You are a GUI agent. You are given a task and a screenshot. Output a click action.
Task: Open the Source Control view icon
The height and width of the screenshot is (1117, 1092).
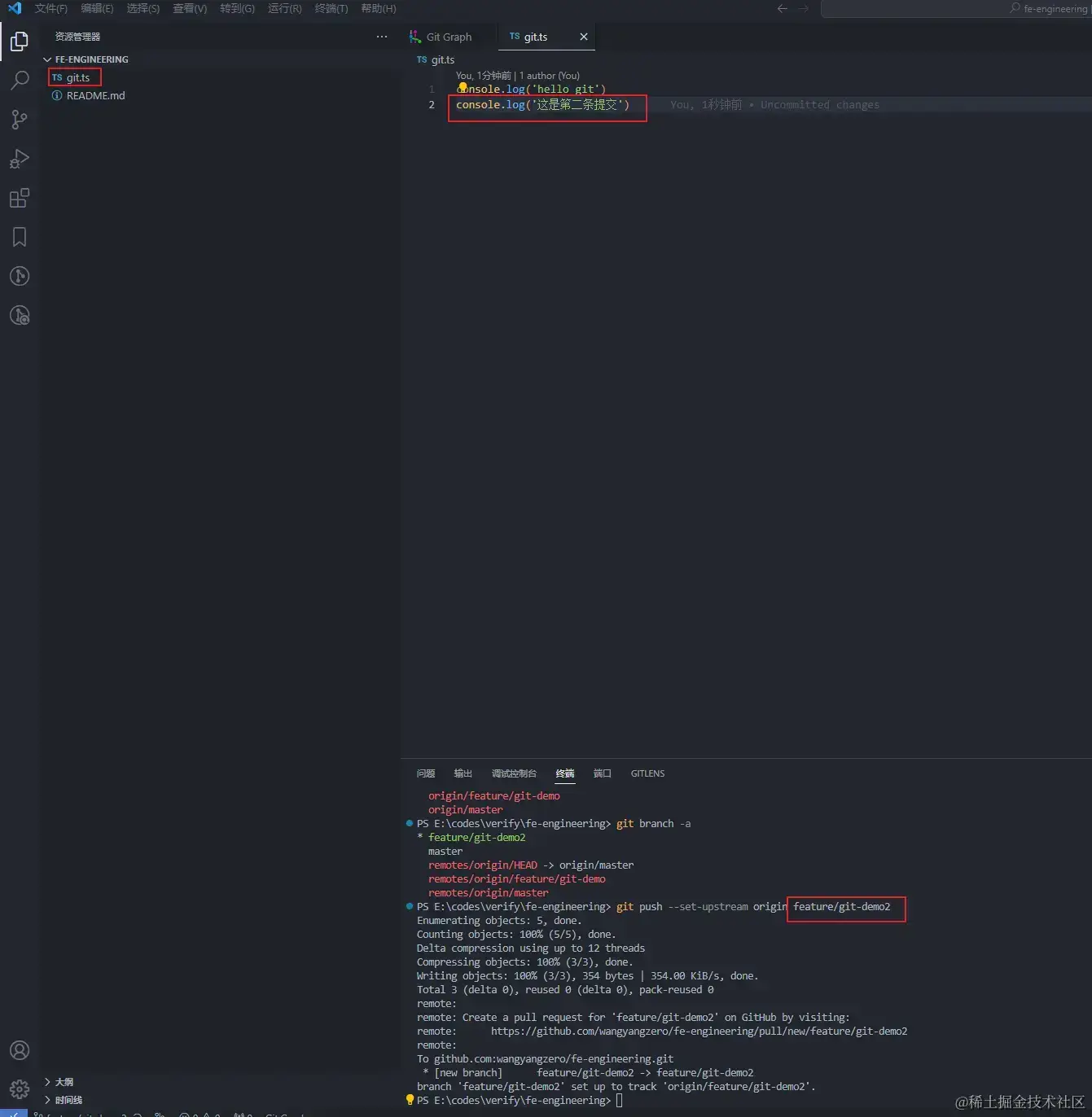[x=20, y=120]
